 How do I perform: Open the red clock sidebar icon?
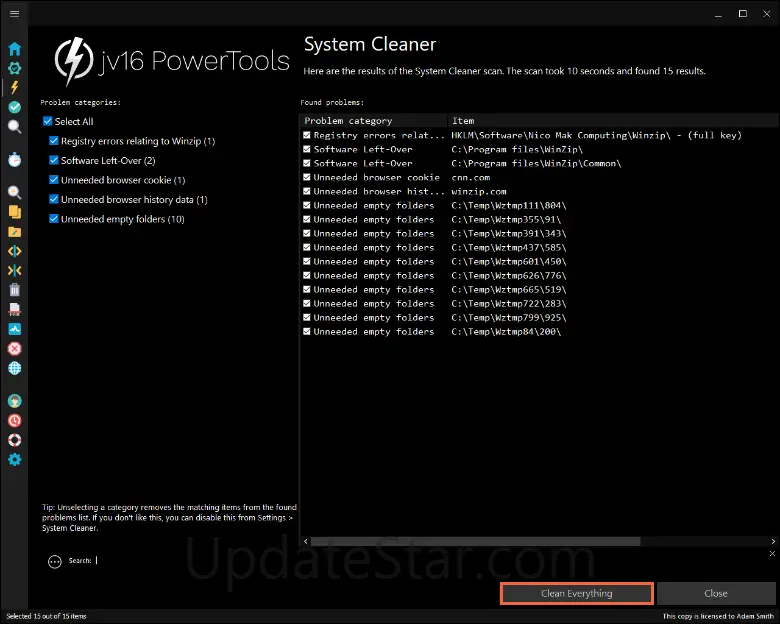[14, 420]
